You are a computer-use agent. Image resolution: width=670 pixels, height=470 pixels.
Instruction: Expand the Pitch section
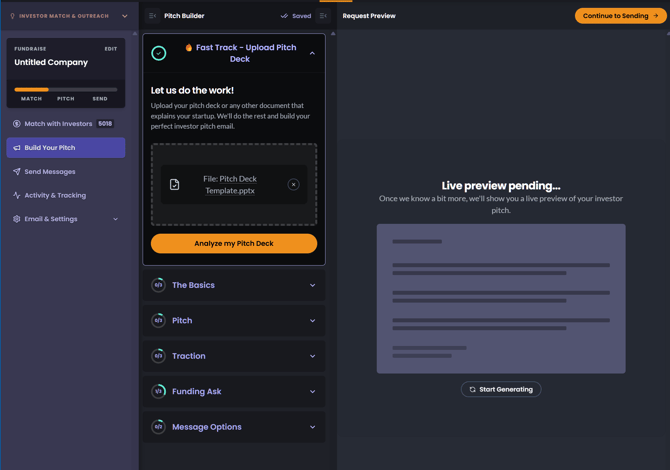coord(312,321)
